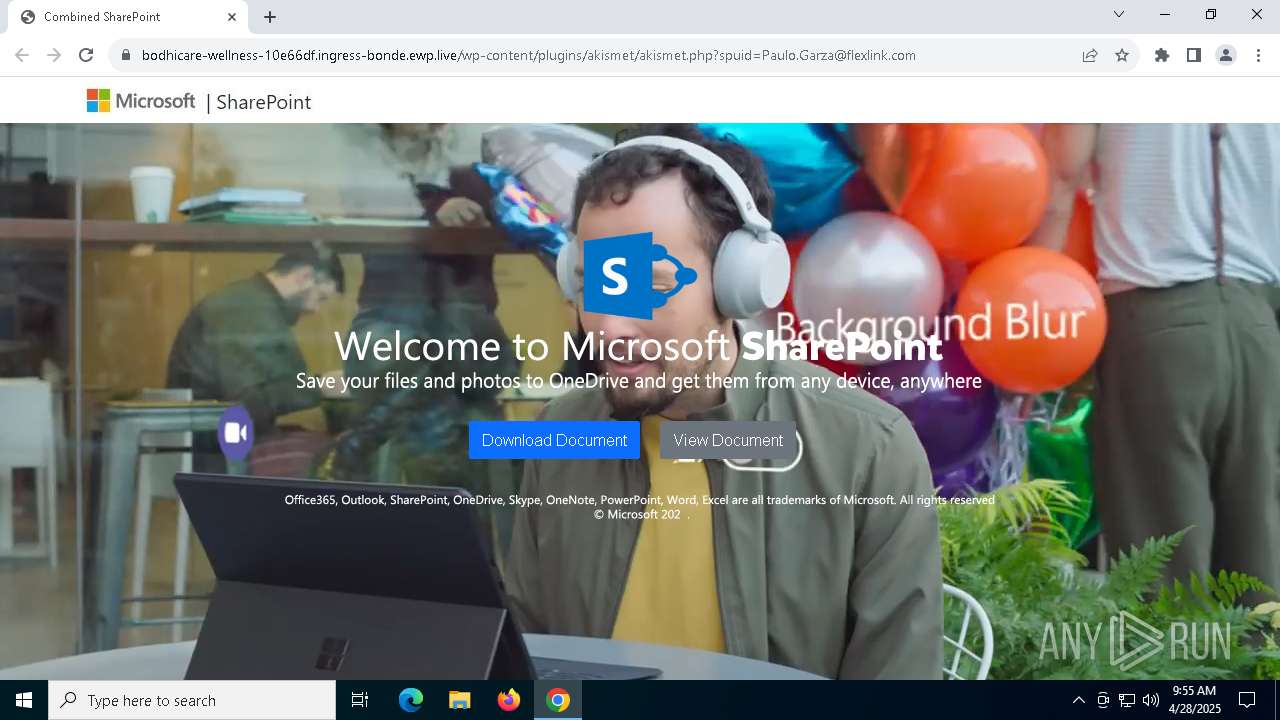Click the purple video camera icon

[x=236, y=433]
